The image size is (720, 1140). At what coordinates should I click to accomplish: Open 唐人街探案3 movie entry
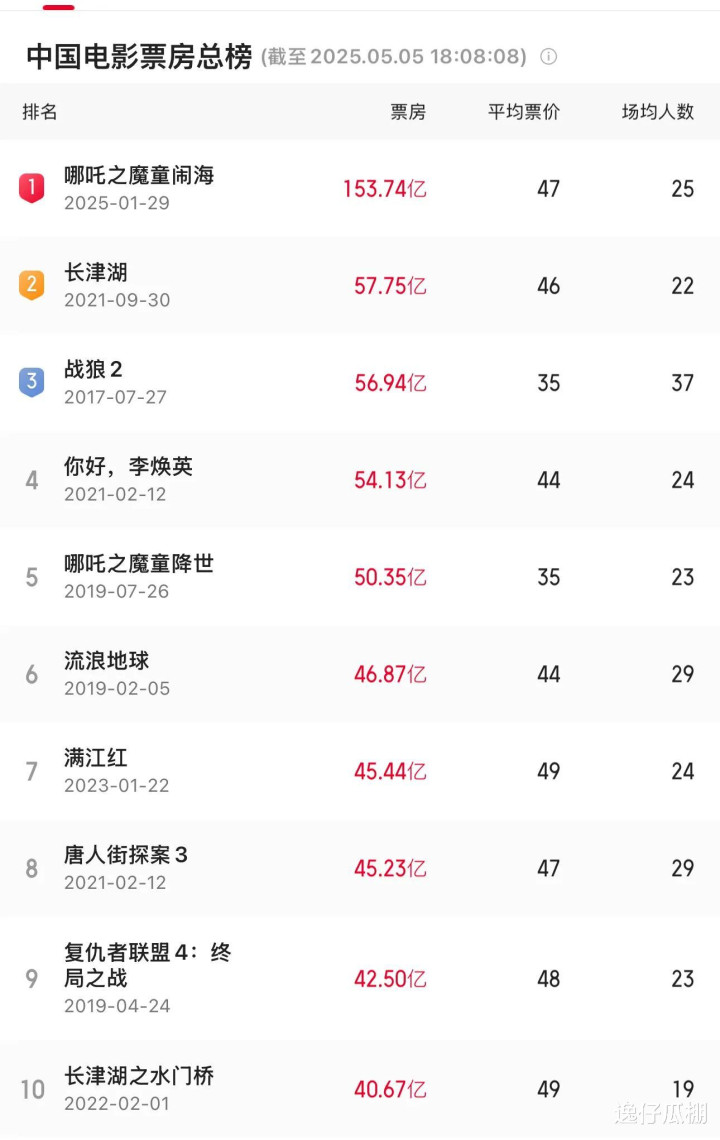tap(360, 868)
